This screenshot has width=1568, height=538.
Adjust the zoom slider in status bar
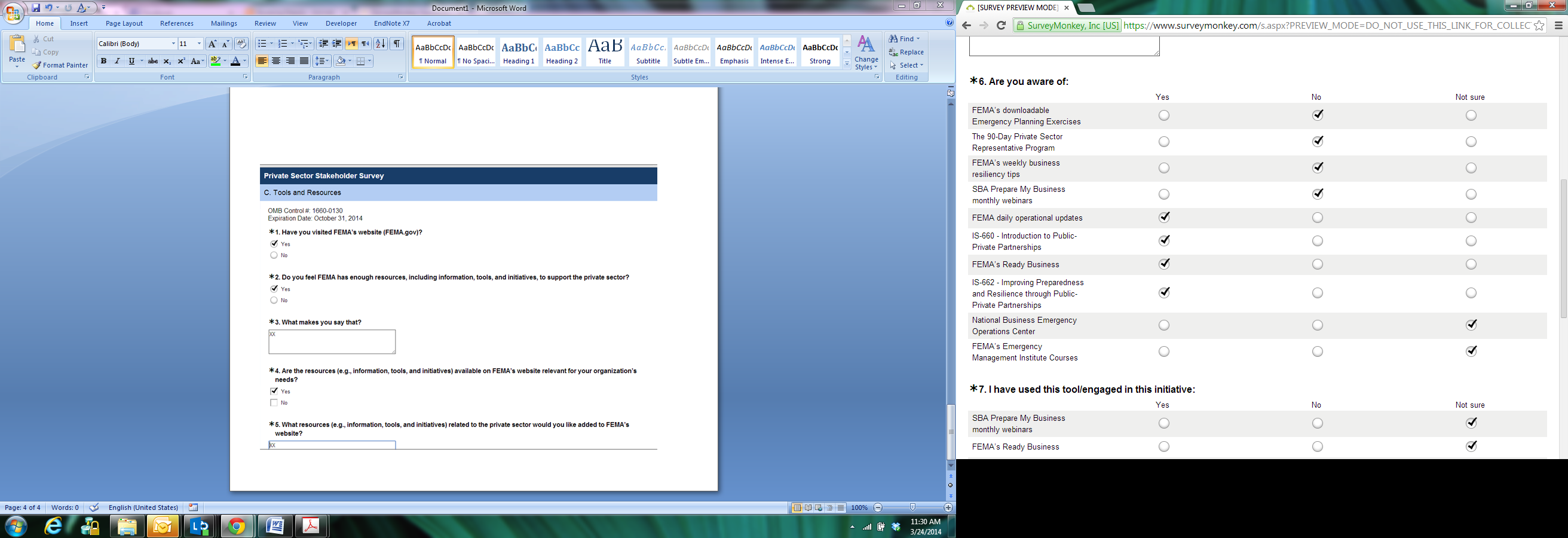[912, 508]
